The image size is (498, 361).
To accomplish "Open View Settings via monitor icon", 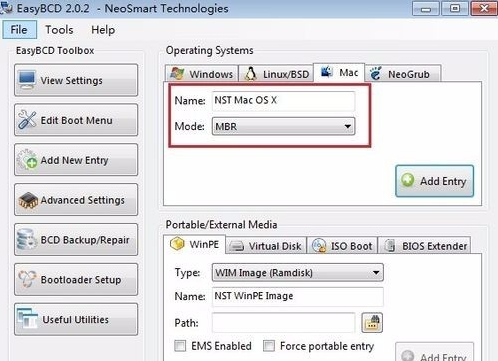I will point(27,80).
